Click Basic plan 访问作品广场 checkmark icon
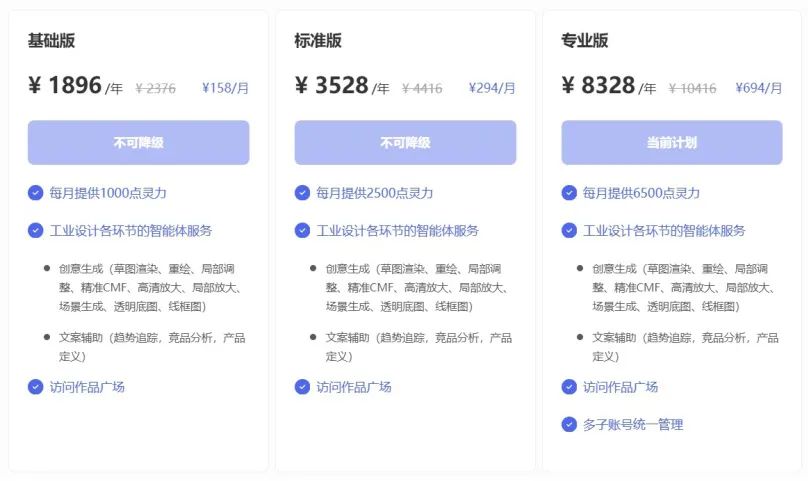The height and width of the screenshot is (481, 808). [36, 387]
